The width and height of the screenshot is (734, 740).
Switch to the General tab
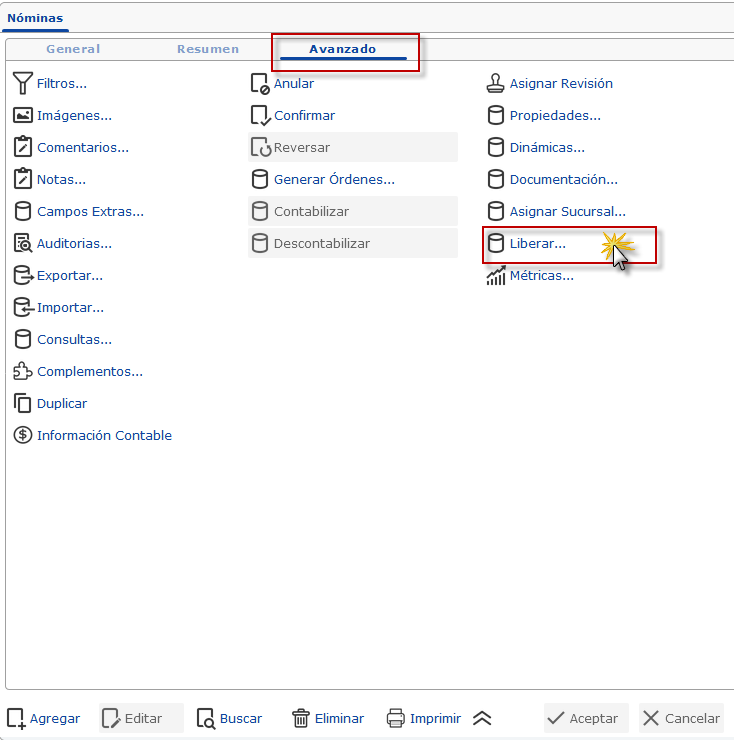tap(73, 49)
